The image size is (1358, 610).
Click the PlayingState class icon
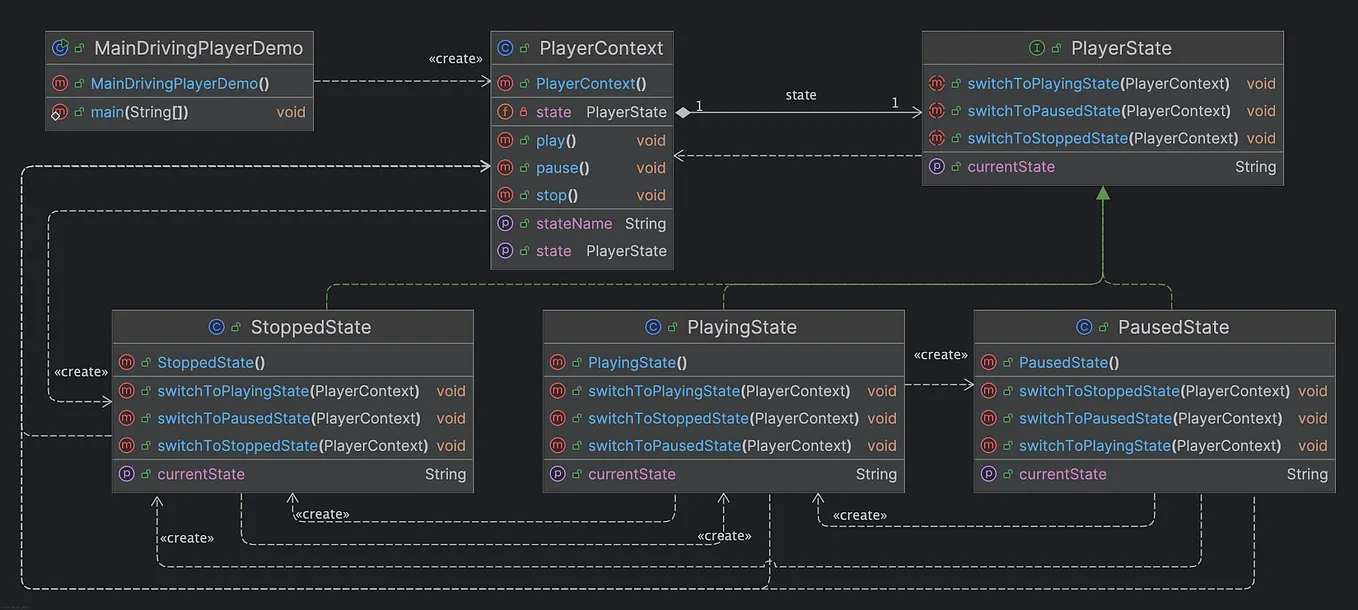click(653, 327)
